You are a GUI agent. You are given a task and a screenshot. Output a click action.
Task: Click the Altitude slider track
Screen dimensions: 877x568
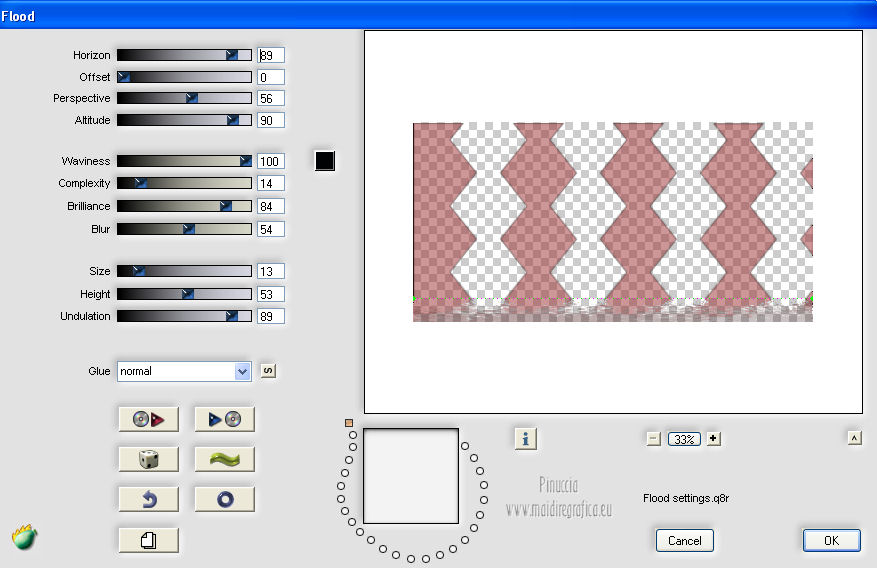coord(184,120)
